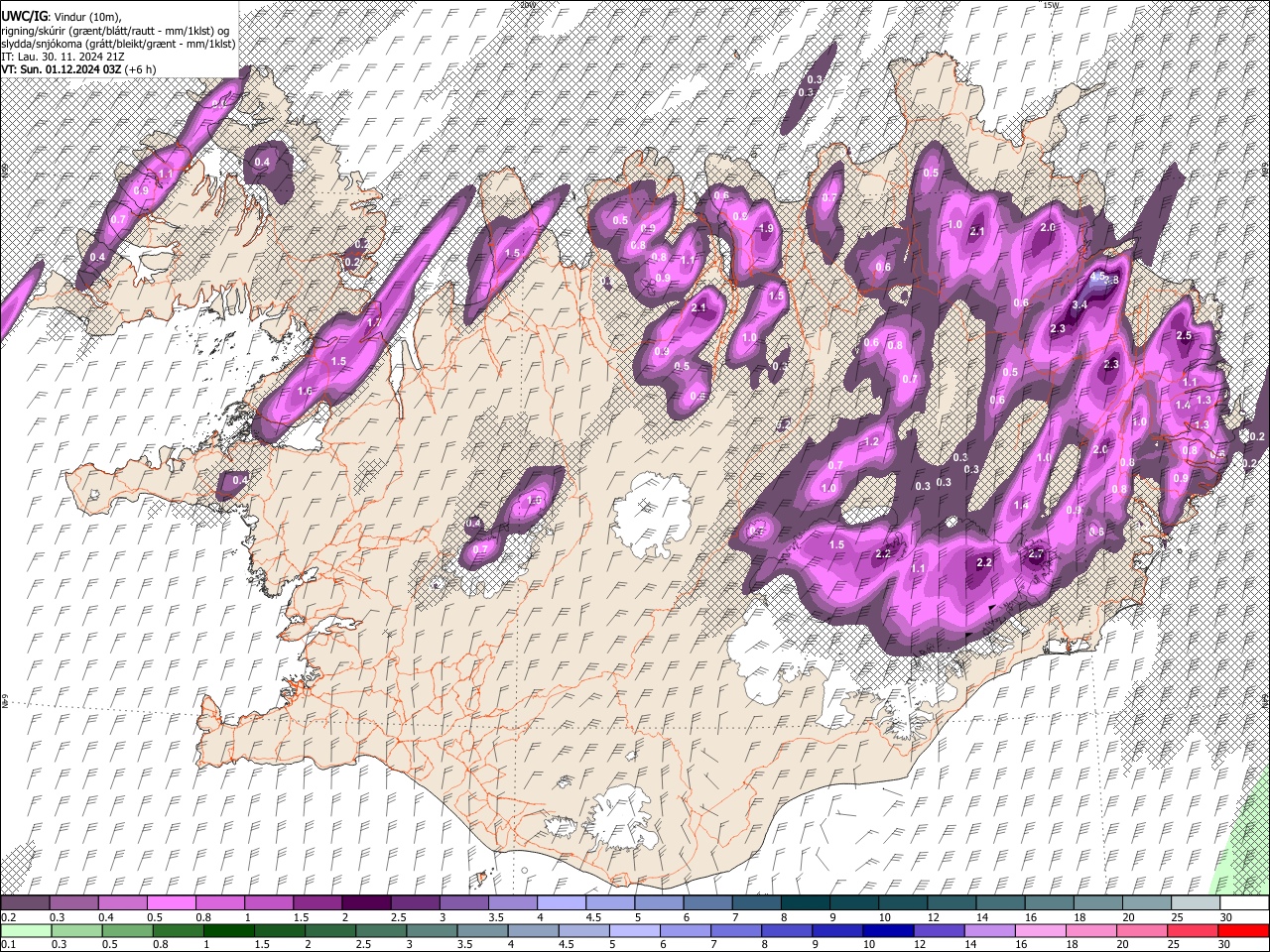Click the 1.7 precipitation value on map
This screenshot has width=1270, height=952.
point(374,322)
